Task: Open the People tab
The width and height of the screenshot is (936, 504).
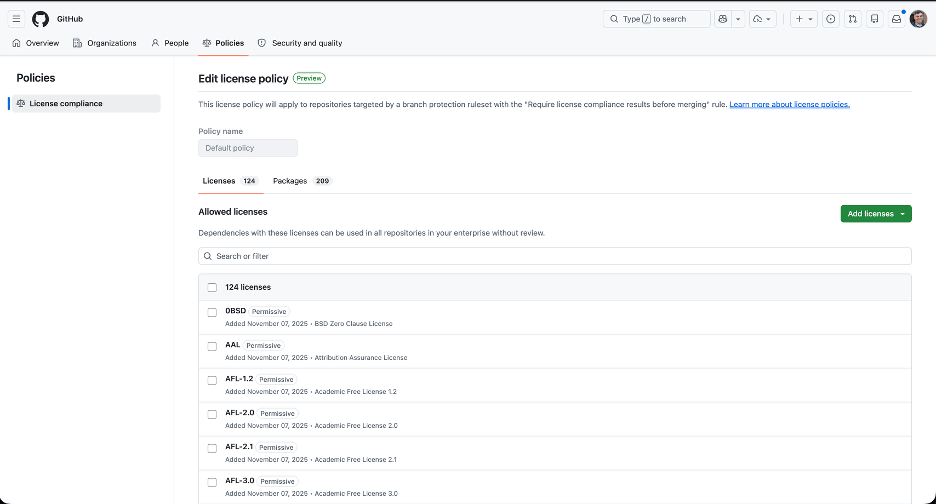Action: point(170,43)
